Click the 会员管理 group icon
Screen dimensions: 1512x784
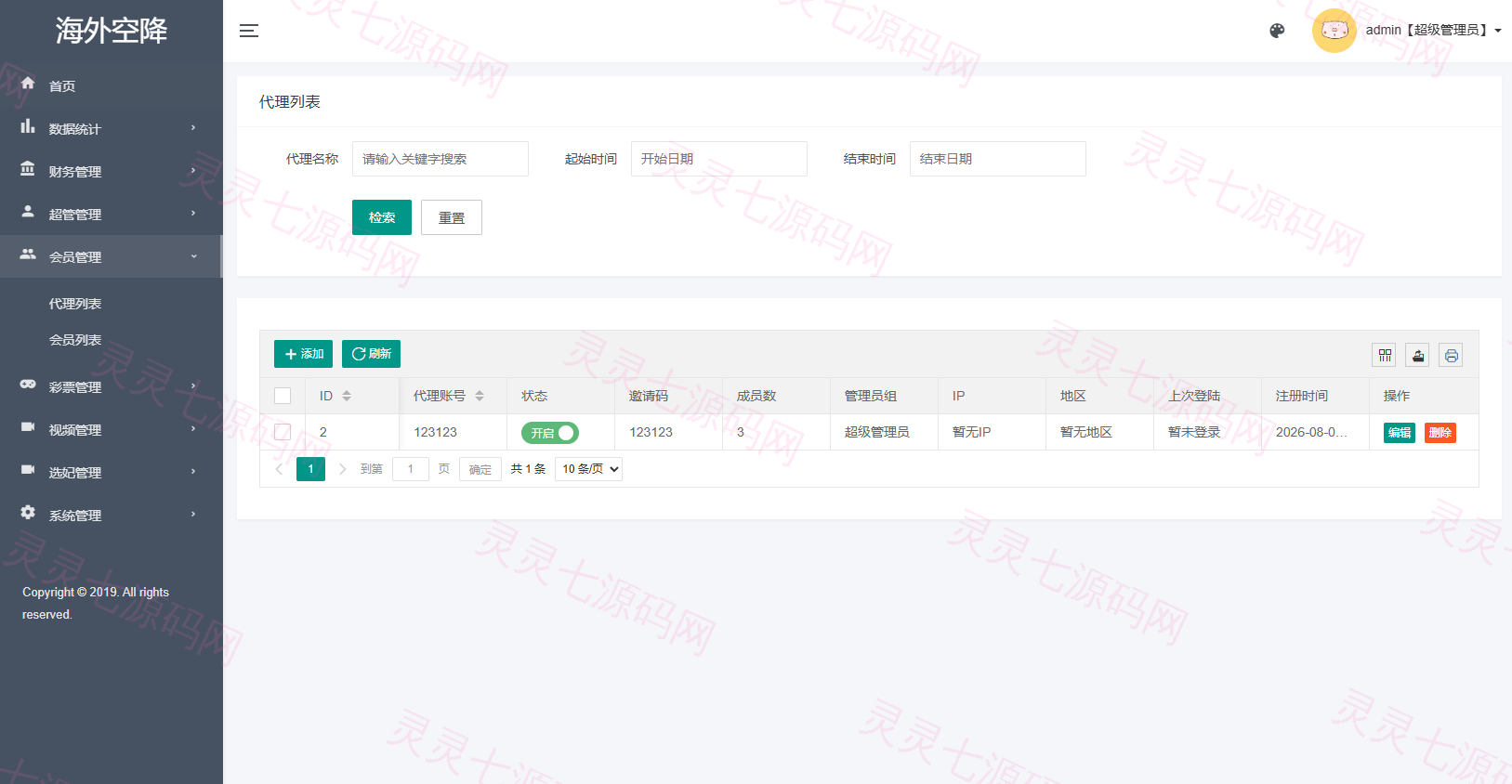point(28,255)
